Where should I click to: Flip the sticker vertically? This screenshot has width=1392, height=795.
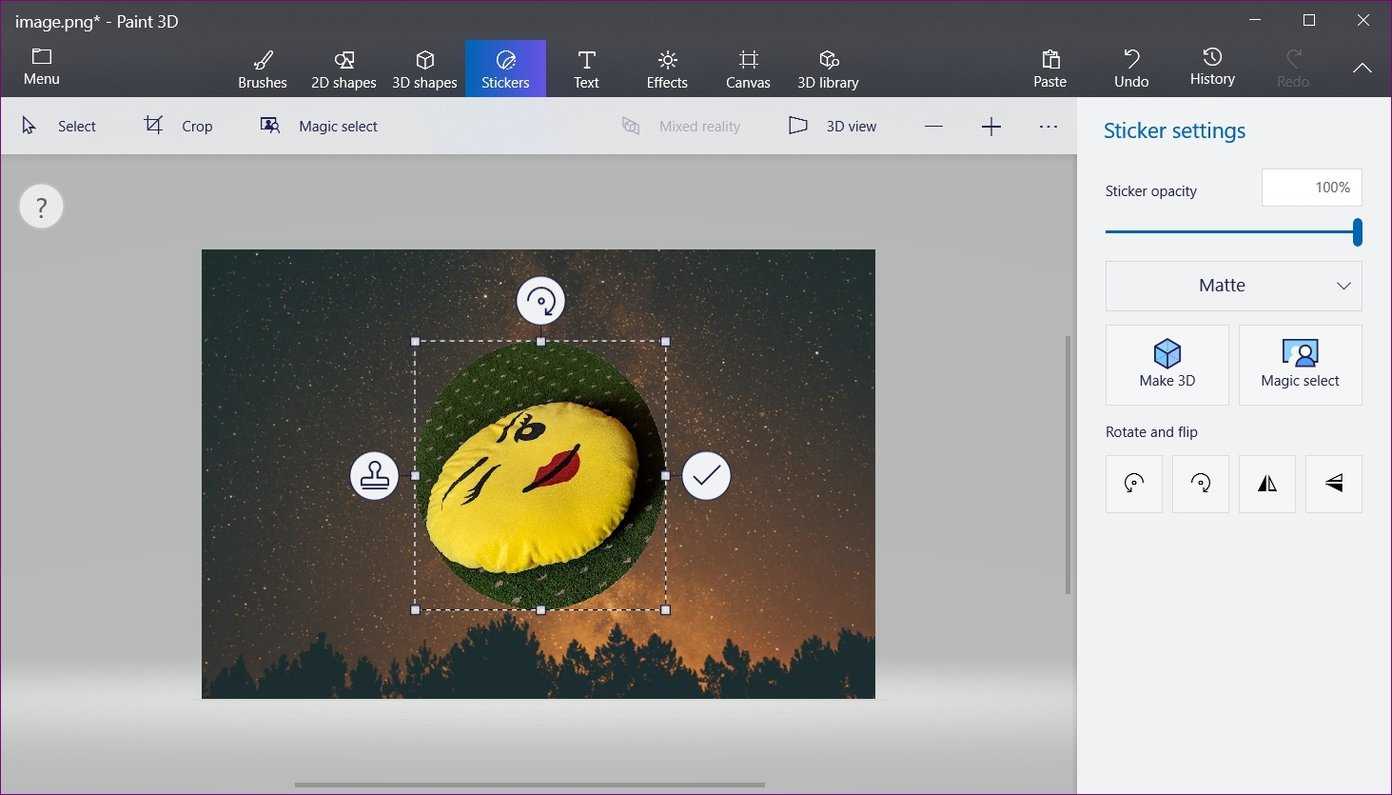(x=1333, y=484)
